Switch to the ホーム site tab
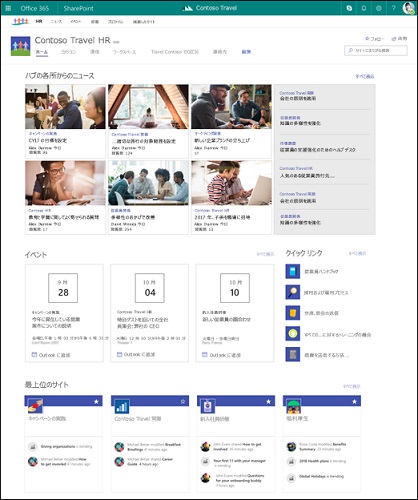 [x=42, y=52]
